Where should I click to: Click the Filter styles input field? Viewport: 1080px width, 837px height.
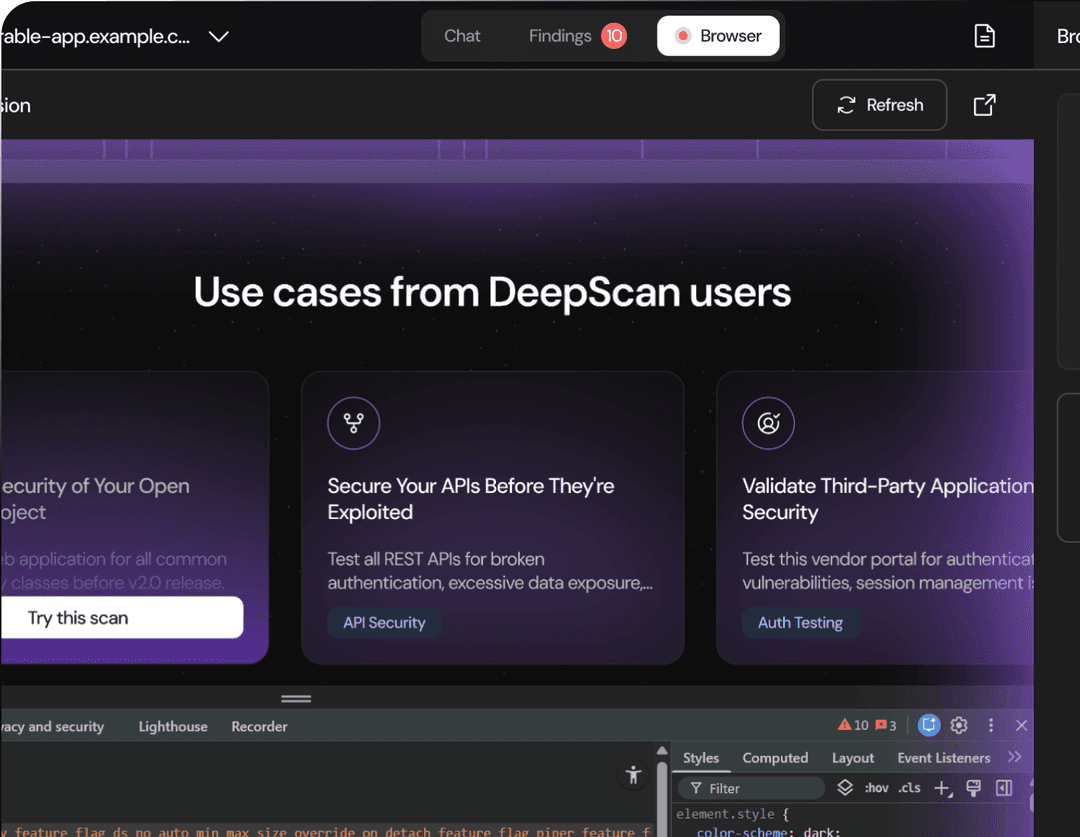[751, 788]
